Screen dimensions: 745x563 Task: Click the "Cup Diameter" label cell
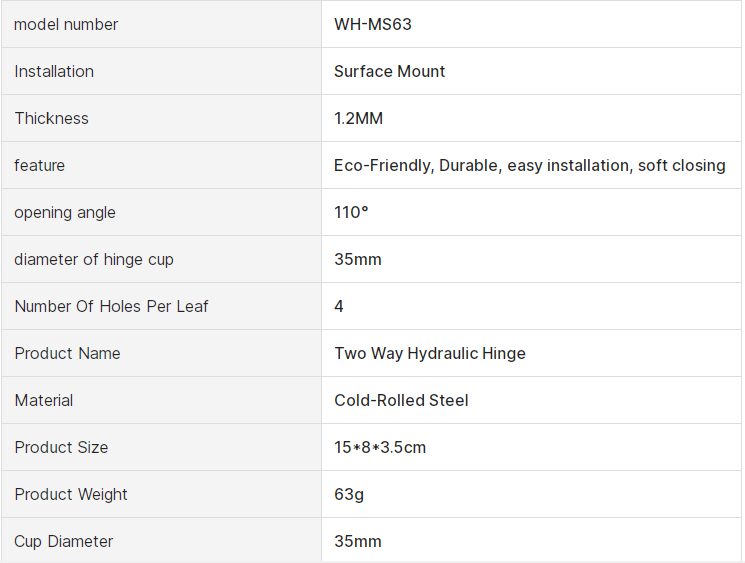(64, 541)
